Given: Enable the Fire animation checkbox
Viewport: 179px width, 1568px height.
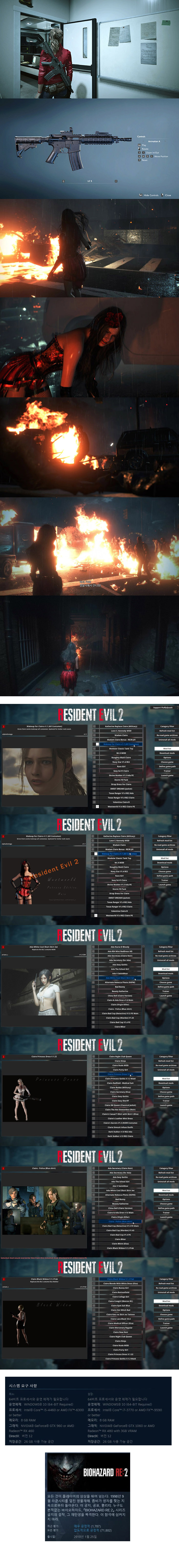Looking at the screenshot, I should point(139,145).
